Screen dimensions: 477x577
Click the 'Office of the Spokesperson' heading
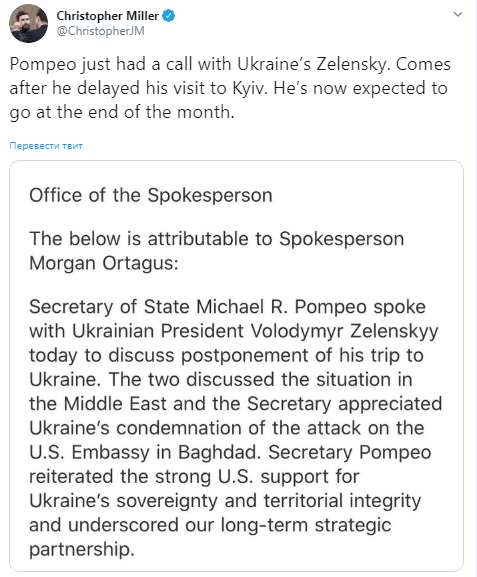[151, 195]
